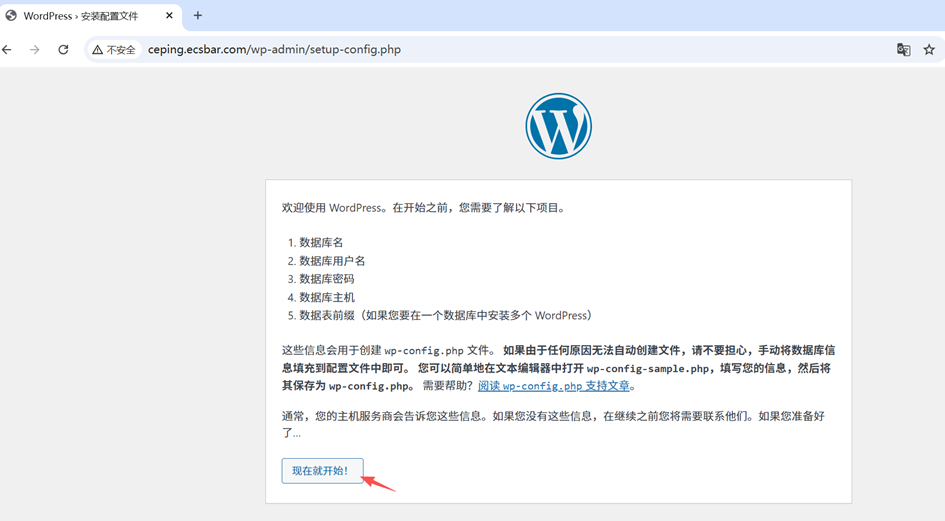This screenshot has width=945, height=521.
Task: Click the 欢迎使用 WordPress intro sentence
Action: 425,208
